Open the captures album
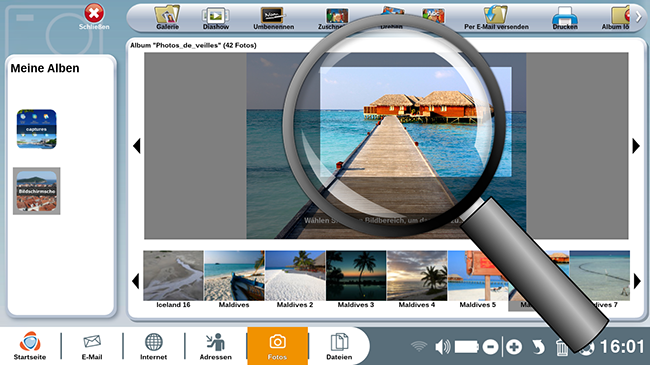The width and height of the screenshot is (650, 365). [x=36, y=129]
